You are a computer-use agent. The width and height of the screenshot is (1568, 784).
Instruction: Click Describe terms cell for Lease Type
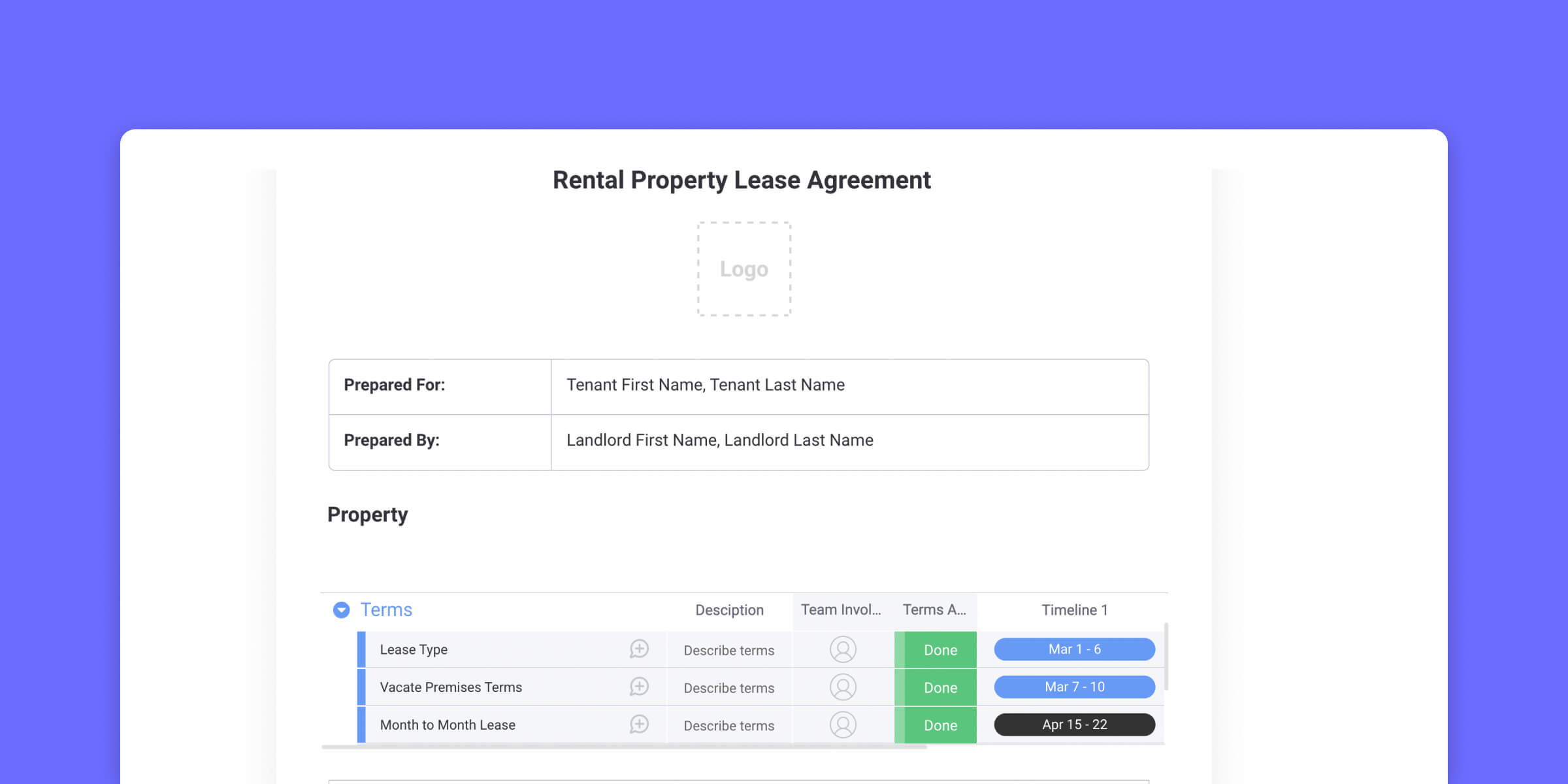coord(728,650)
